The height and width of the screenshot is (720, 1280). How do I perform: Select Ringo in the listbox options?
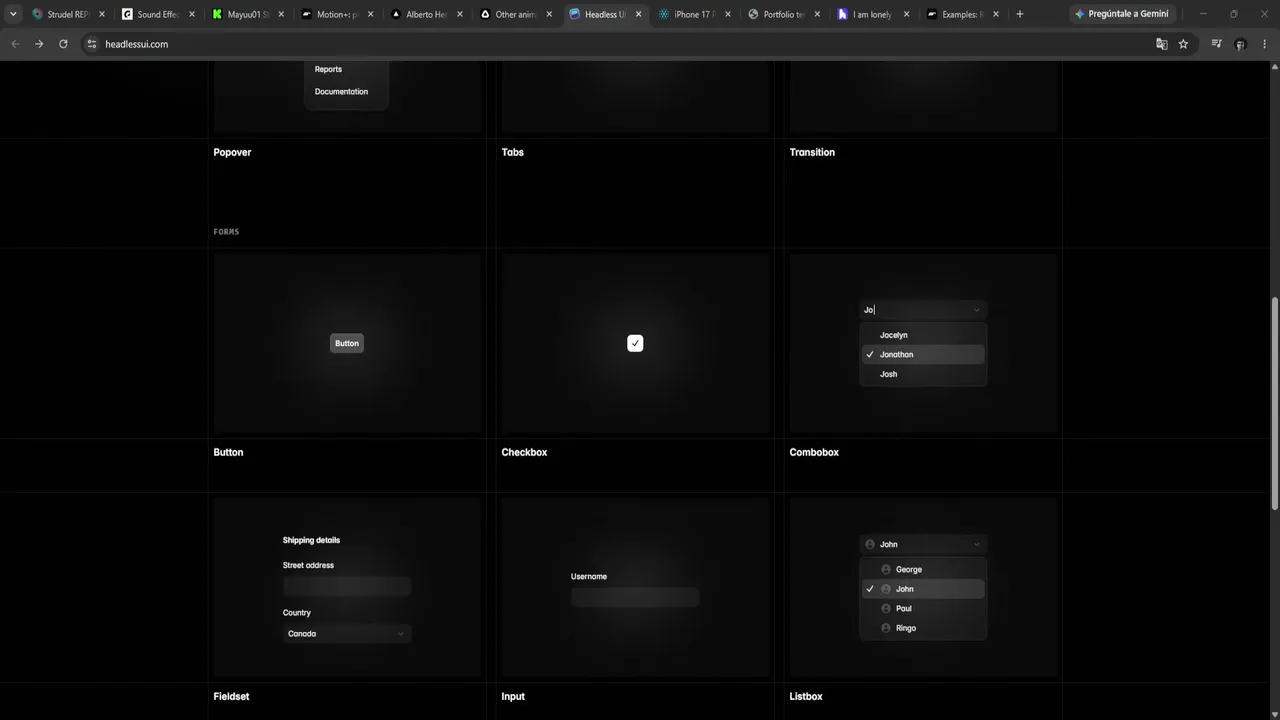click(923, 628)
